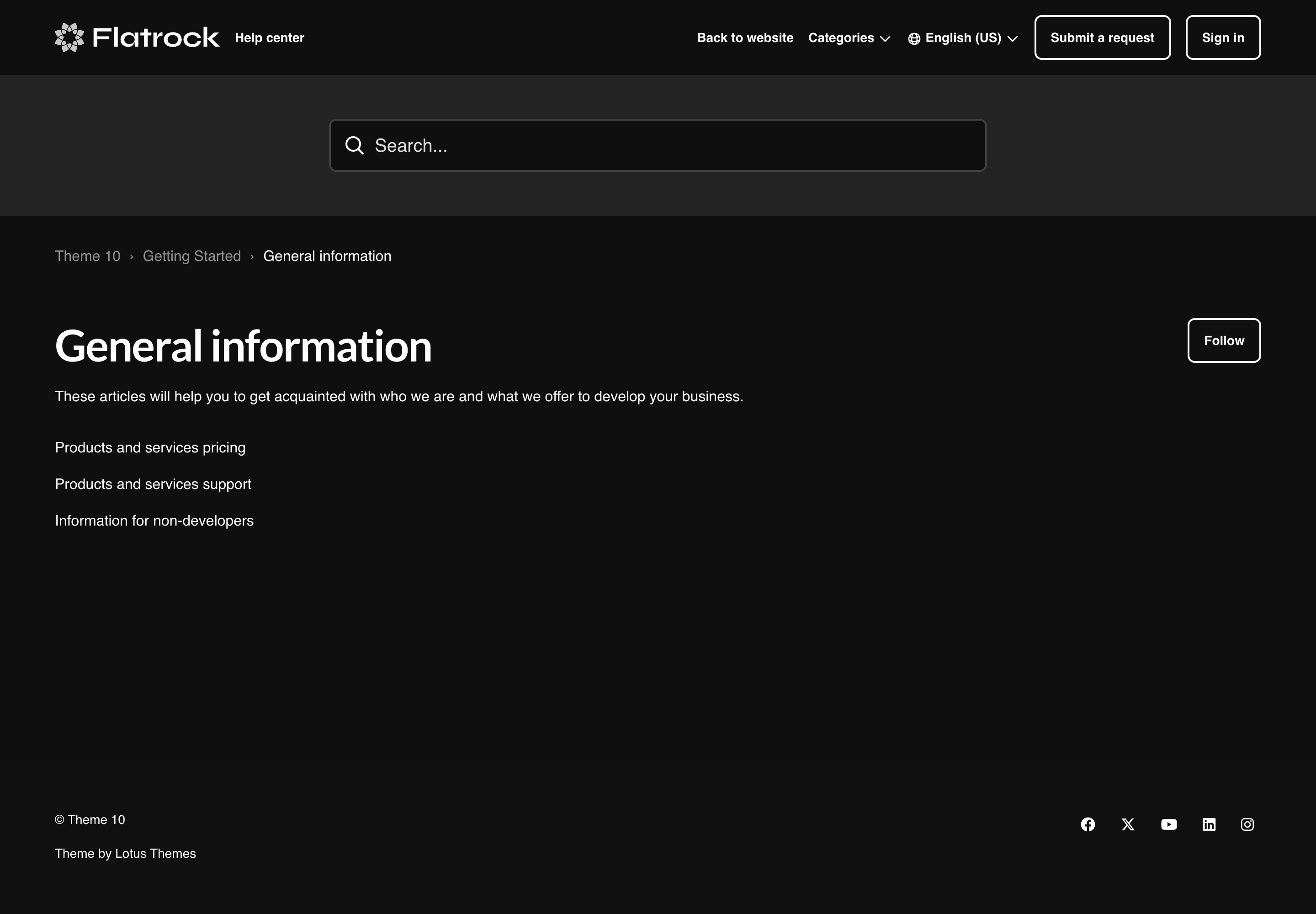The width and height of the screenshot is (1316, 914).
Task: Open the English (US) language dropdown
Action: [963, 38]
